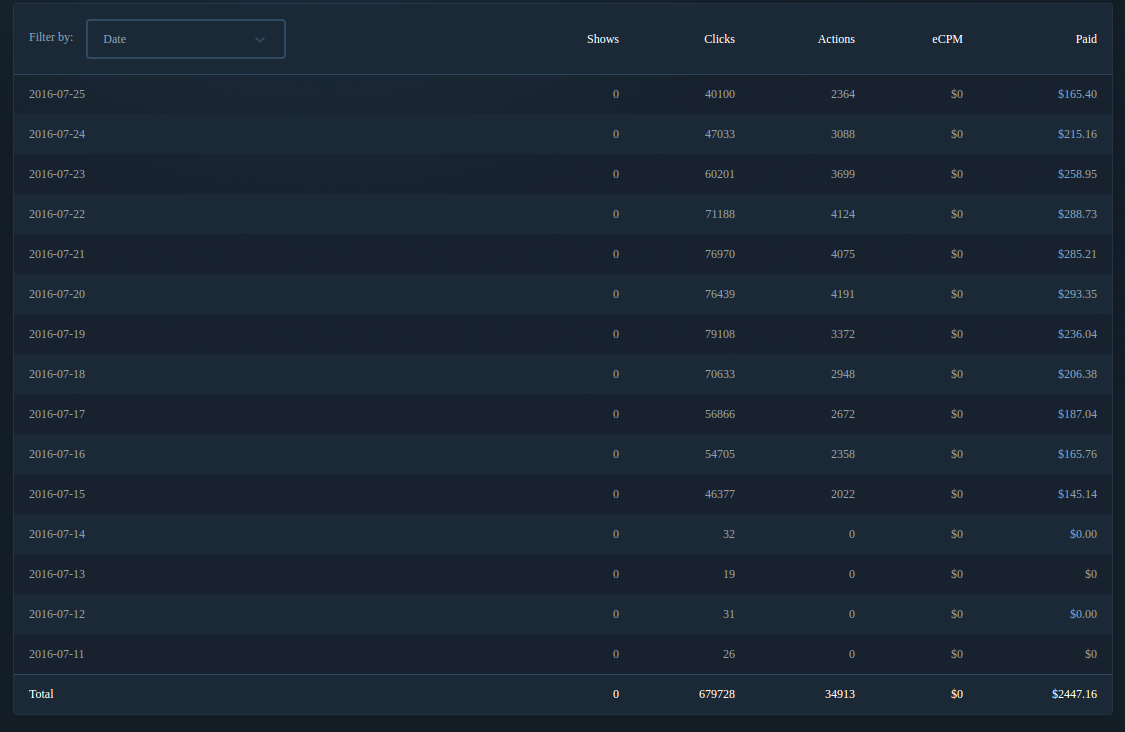Click clicks value 46377
1125x732 pixels.
pyautogui.click(x=720, y=494)
